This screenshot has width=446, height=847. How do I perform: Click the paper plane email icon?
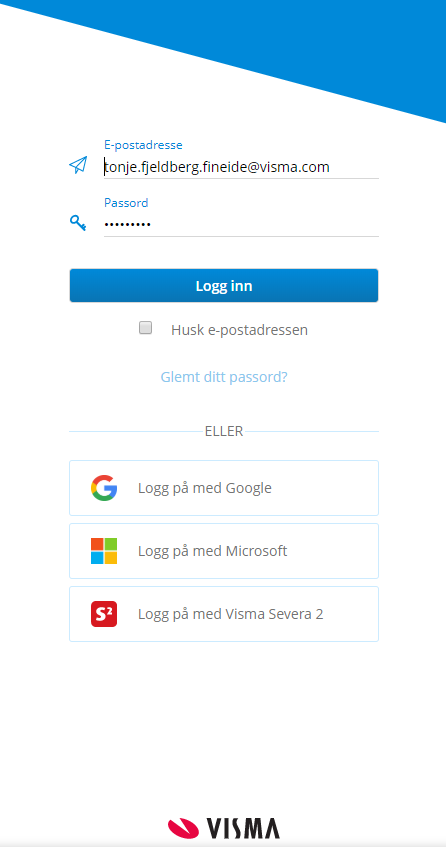78,165
